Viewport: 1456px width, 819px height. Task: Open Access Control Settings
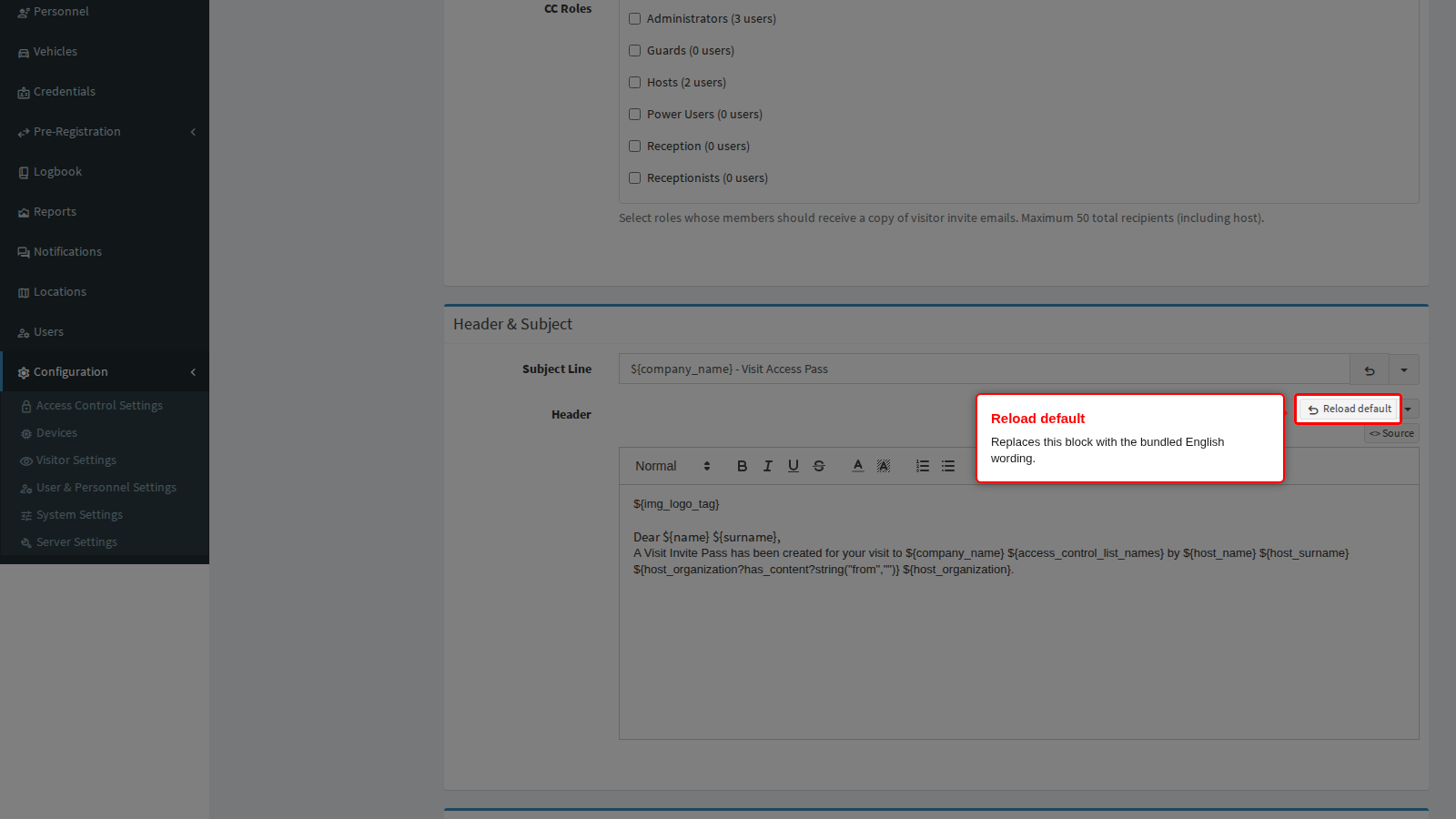click(x=99, y=406)
